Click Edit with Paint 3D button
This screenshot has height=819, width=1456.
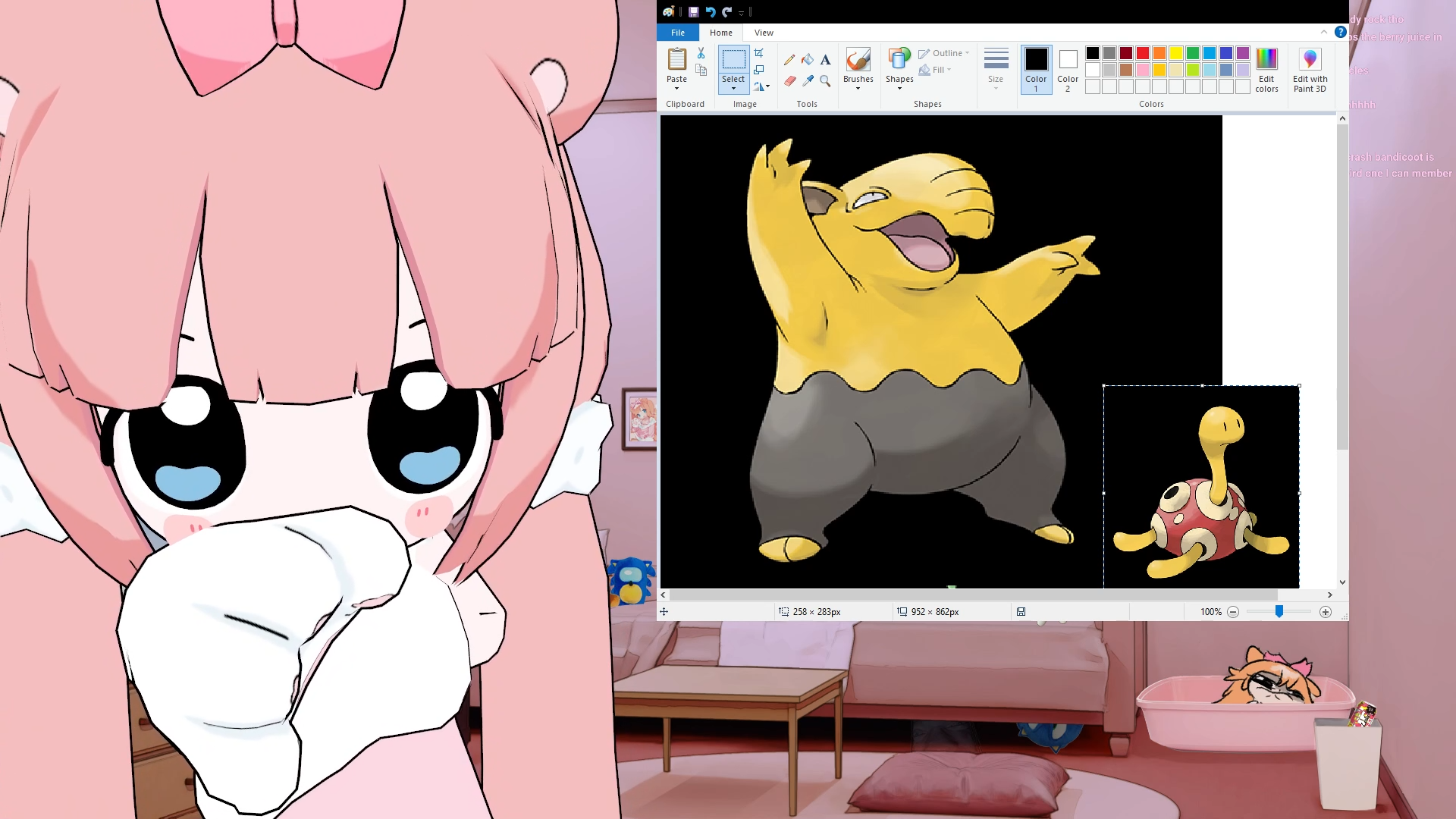click(1310, 69)
